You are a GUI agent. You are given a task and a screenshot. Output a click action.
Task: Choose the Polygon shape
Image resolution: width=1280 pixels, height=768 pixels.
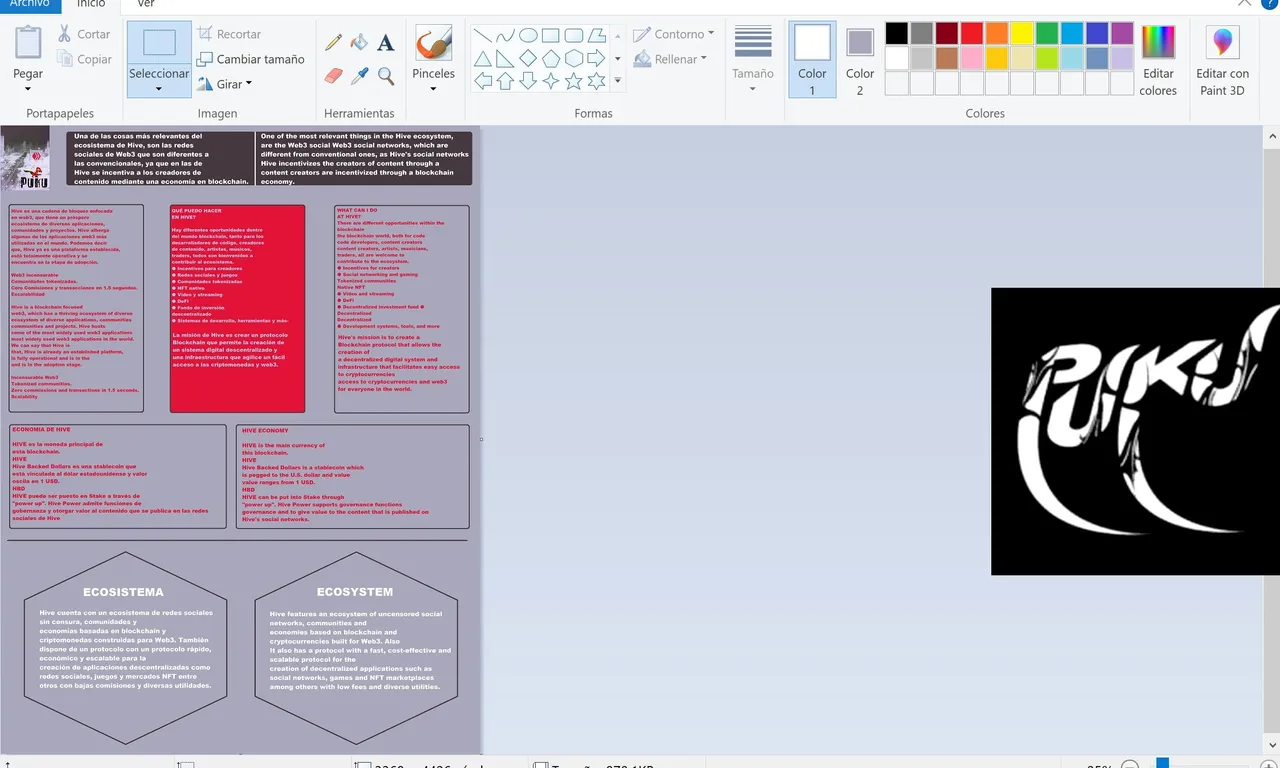click(x=597, y=35)
